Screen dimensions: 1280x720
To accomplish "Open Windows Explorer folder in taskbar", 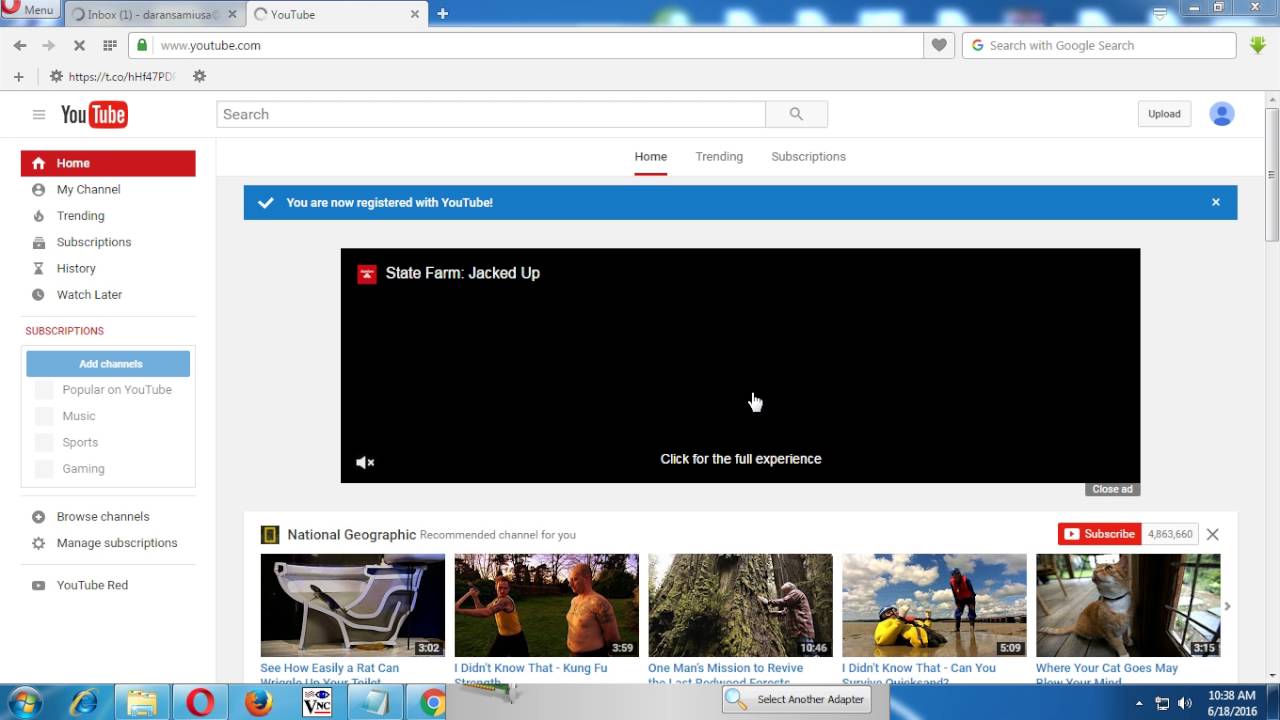I will click(x=141, y=702).
